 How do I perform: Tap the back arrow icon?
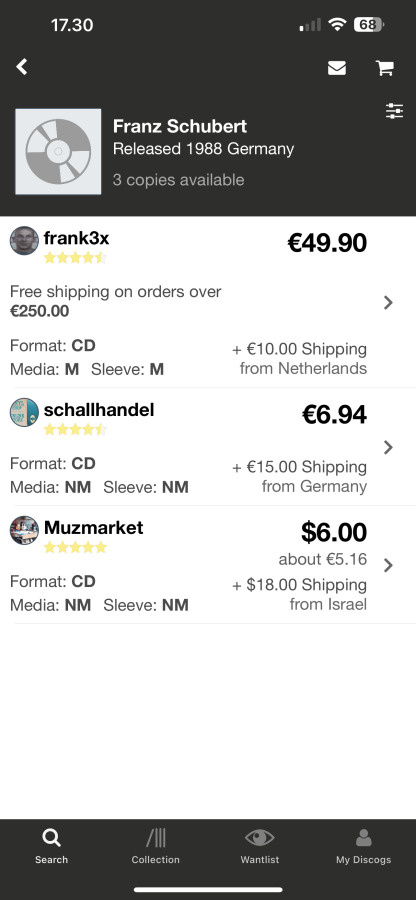click(22, 67)
